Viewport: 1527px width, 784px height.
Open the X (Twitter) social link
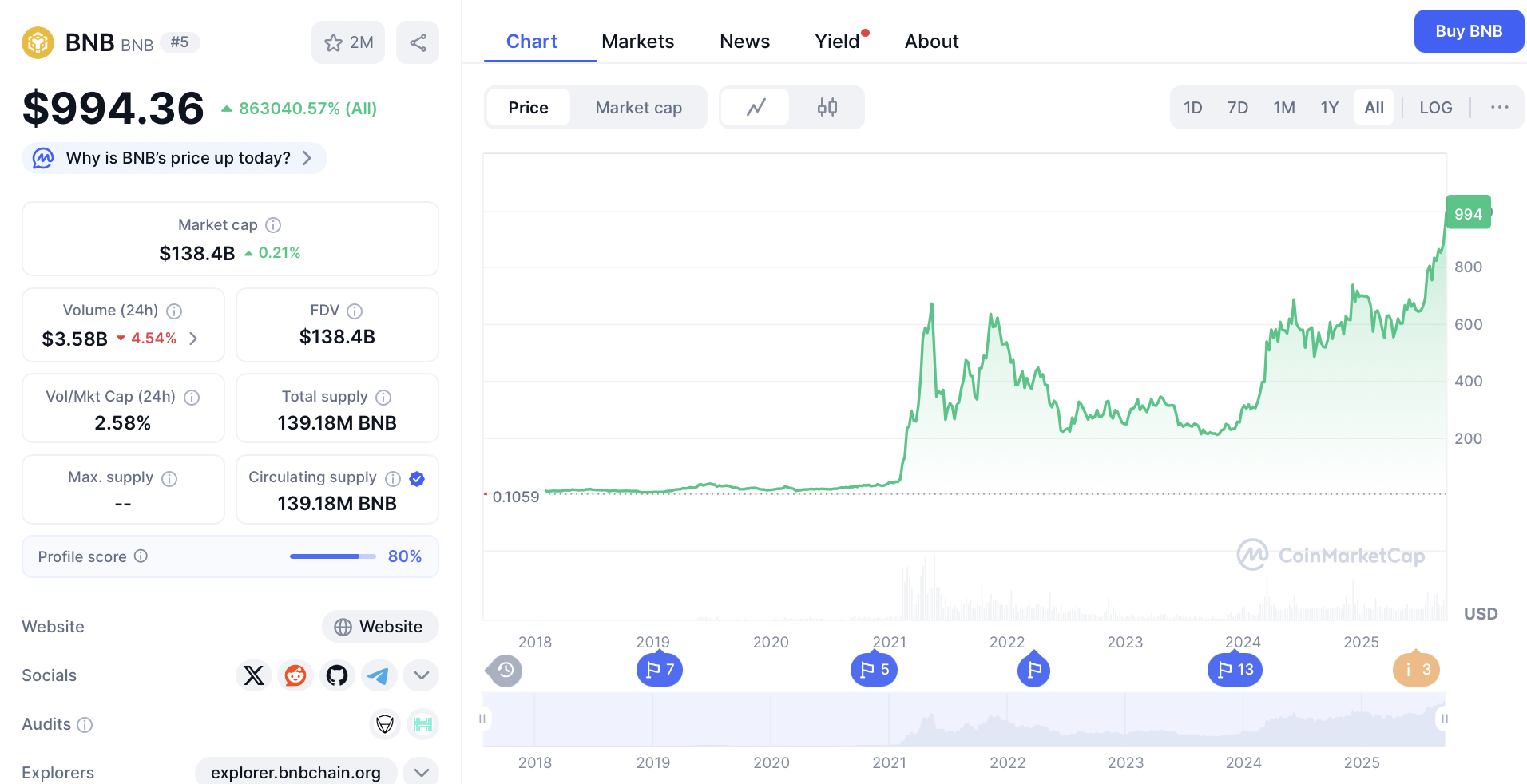click(254, 675)
